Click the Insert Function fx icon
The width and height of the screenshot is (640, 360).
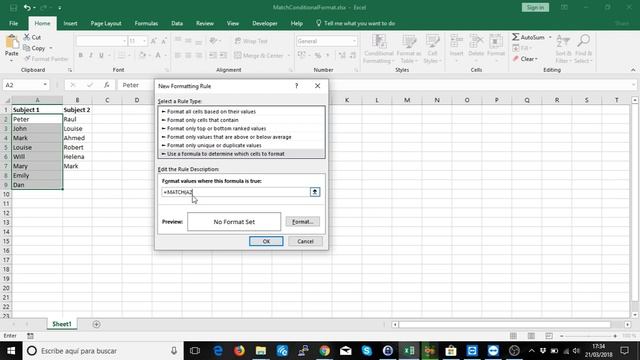point(107,85)
